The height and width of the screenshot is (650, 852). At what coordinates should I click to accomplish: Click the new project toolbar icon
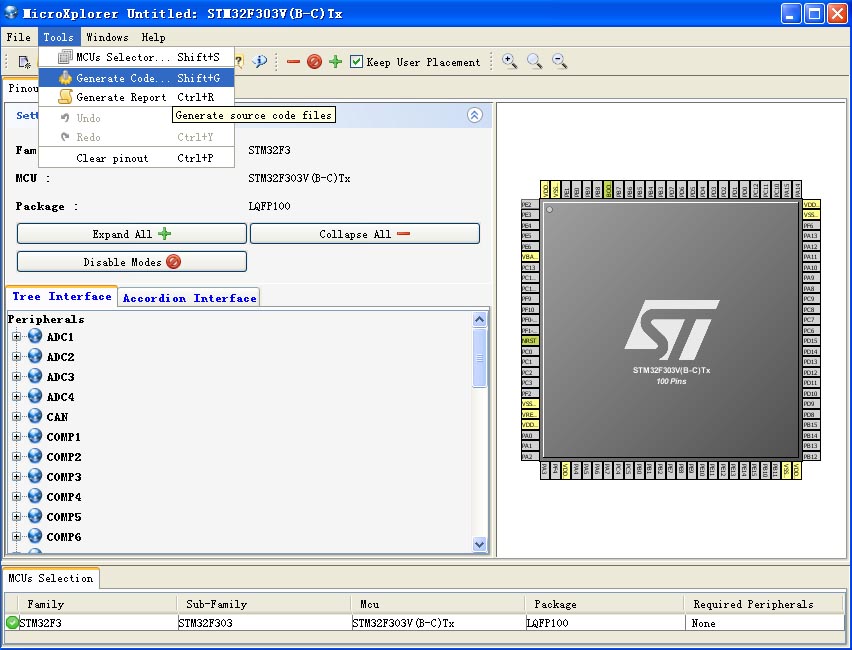[x=24, y=62]
